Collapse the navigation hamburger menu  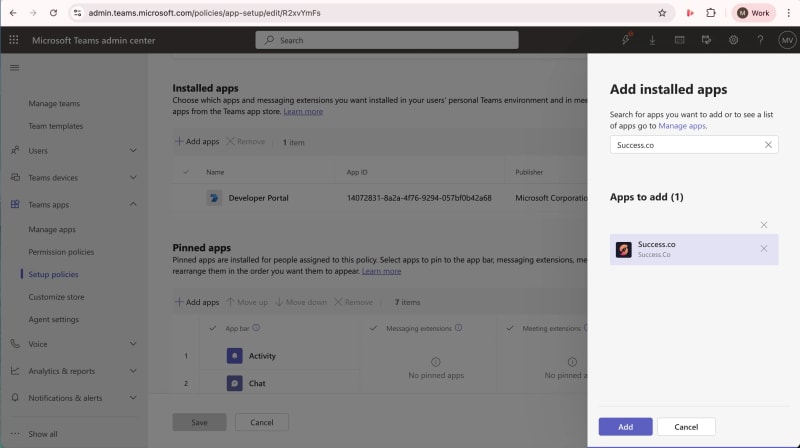coord(15,67)
